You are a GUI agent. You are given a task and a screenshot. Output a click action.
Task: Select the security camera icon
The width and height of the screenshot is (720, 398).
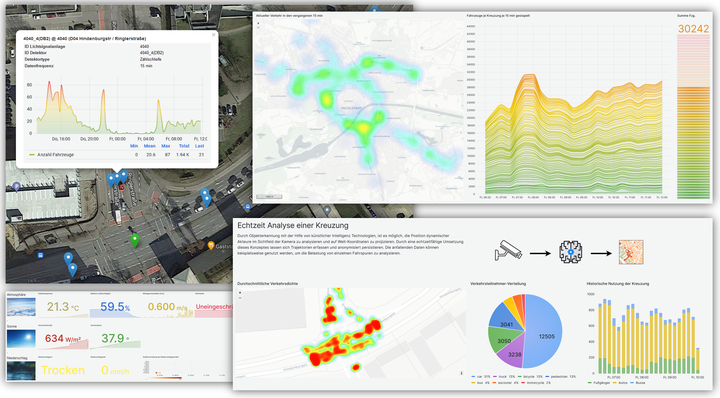[508, 251]
